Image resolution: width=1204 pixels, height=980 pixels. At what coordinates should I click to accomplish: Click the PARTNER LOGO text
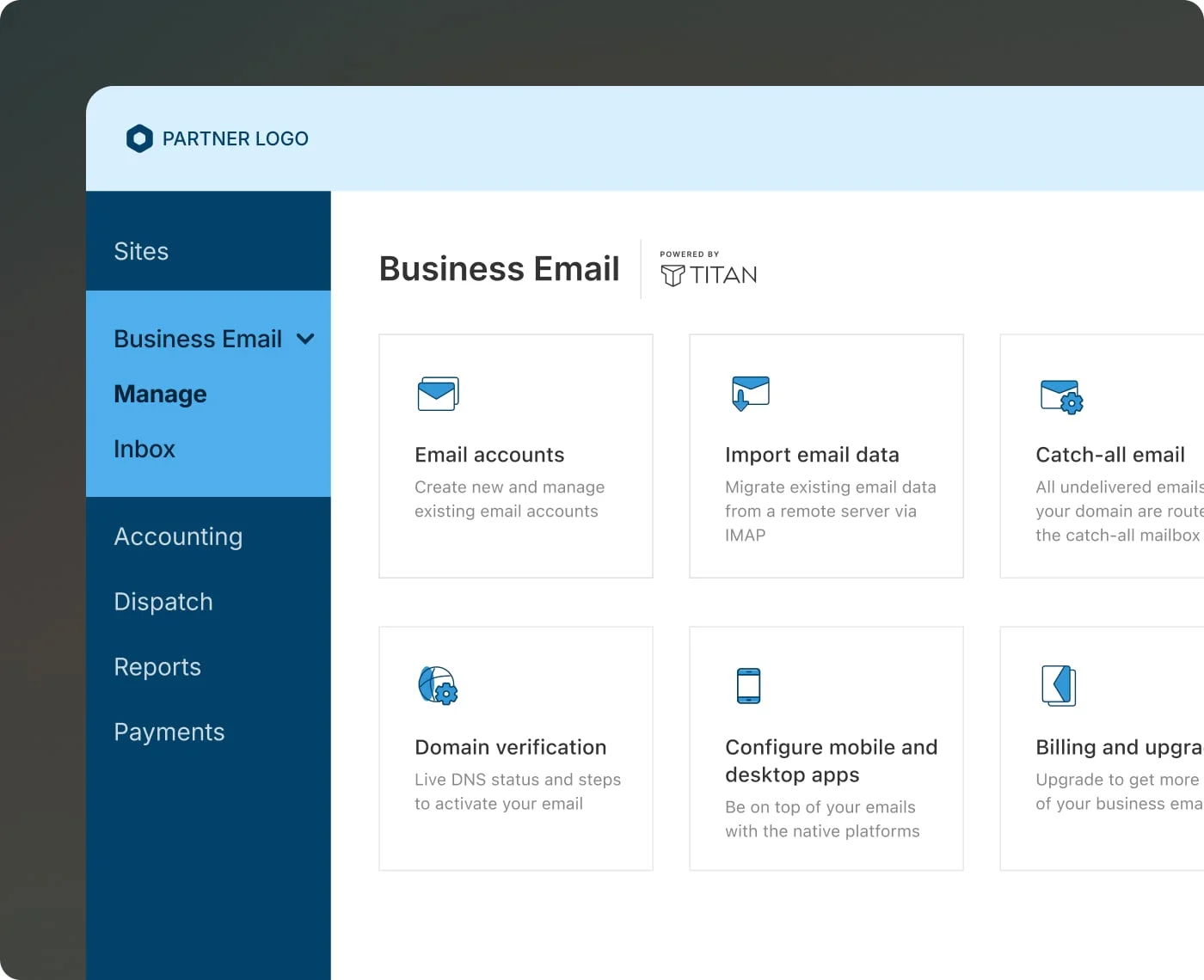pos(236,138)
